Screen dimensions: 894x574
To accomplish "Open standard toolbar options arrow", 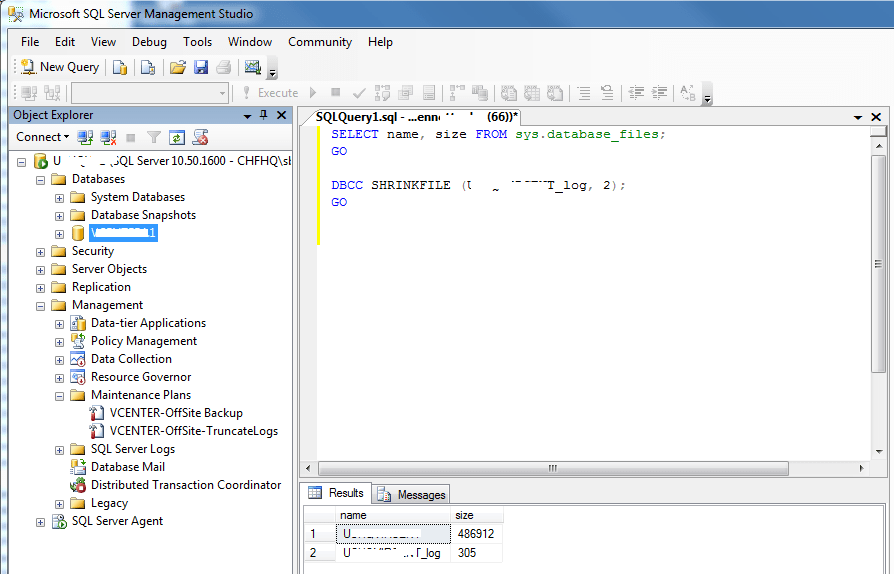I will tap(273, 68).
